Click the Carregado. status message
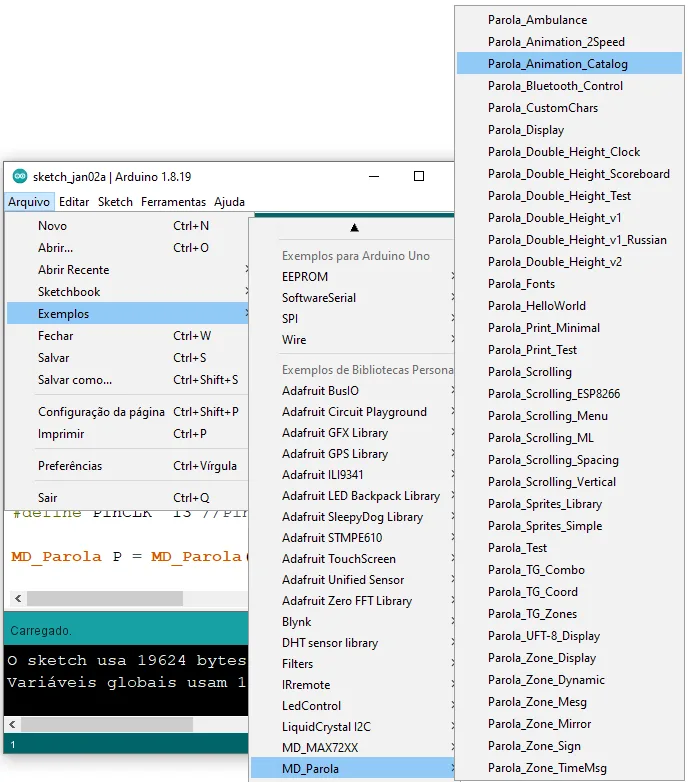Screen dimensions: 688x782 [x=41, y=631]
